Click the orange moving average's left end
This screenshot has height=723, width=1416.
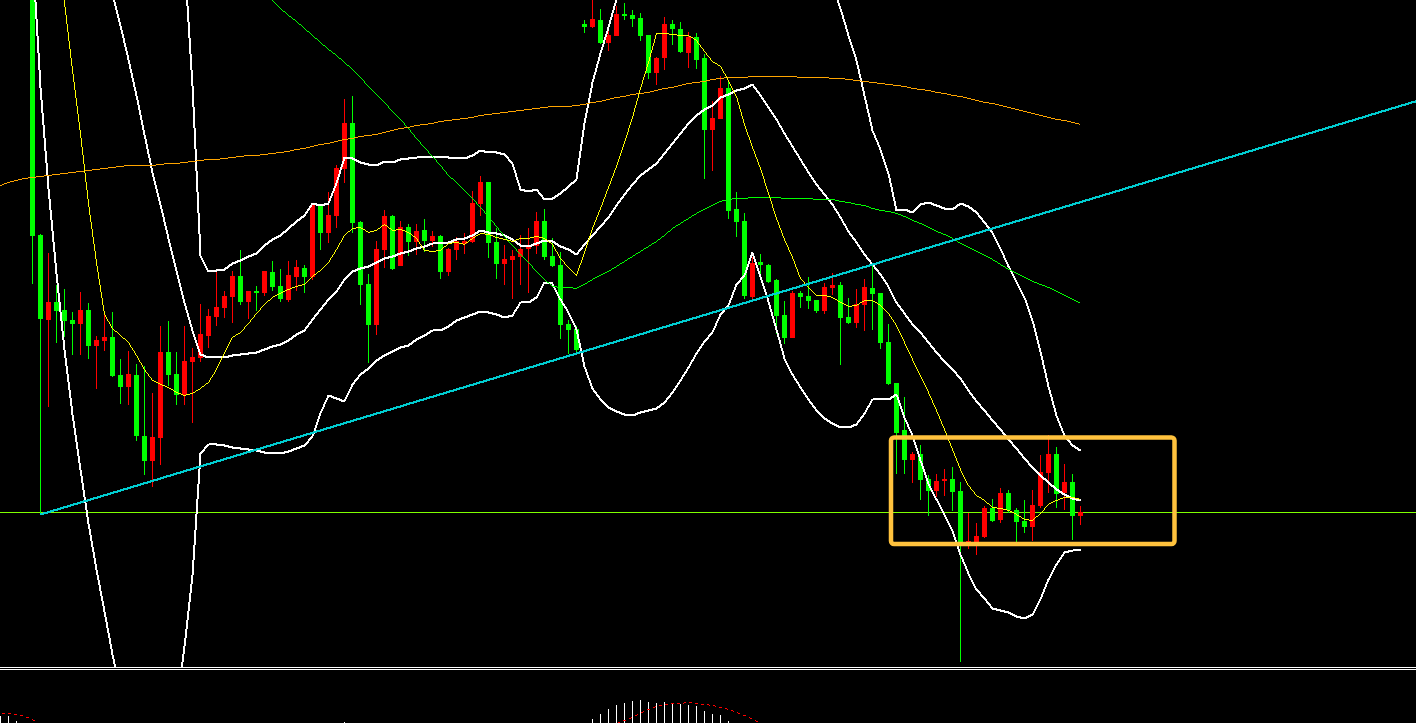4,183
